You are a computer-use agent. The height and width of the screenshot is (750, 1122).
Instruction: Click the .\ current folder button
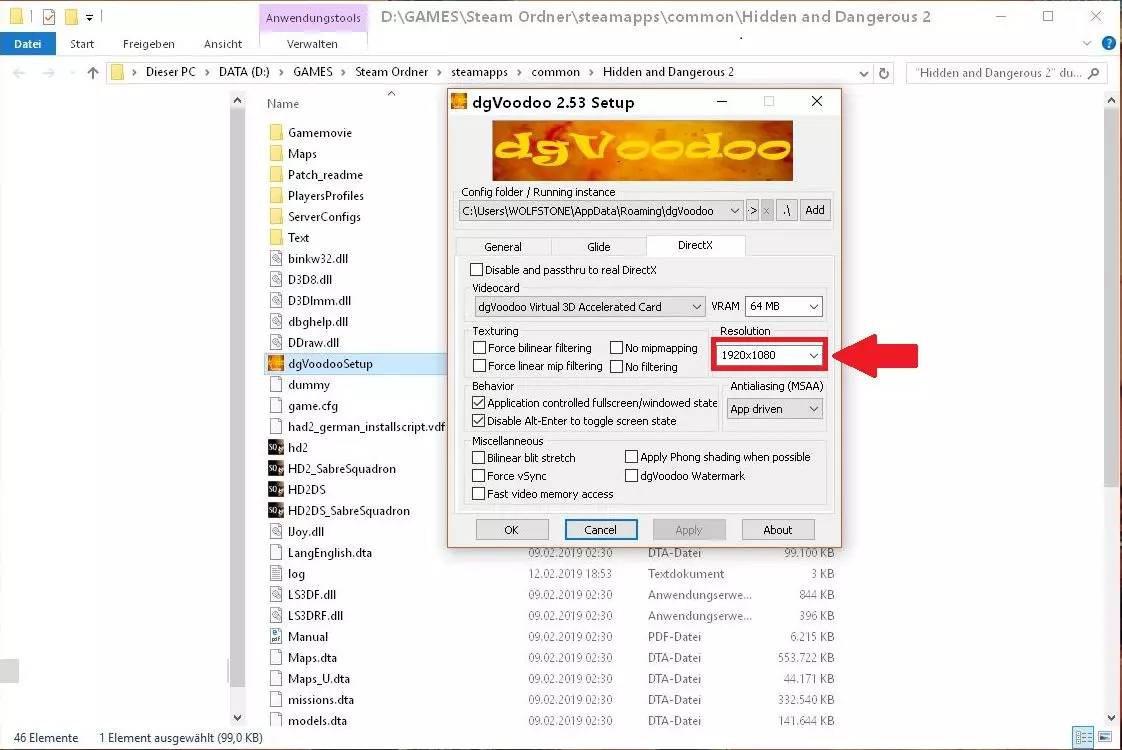(x=787, y=210)
